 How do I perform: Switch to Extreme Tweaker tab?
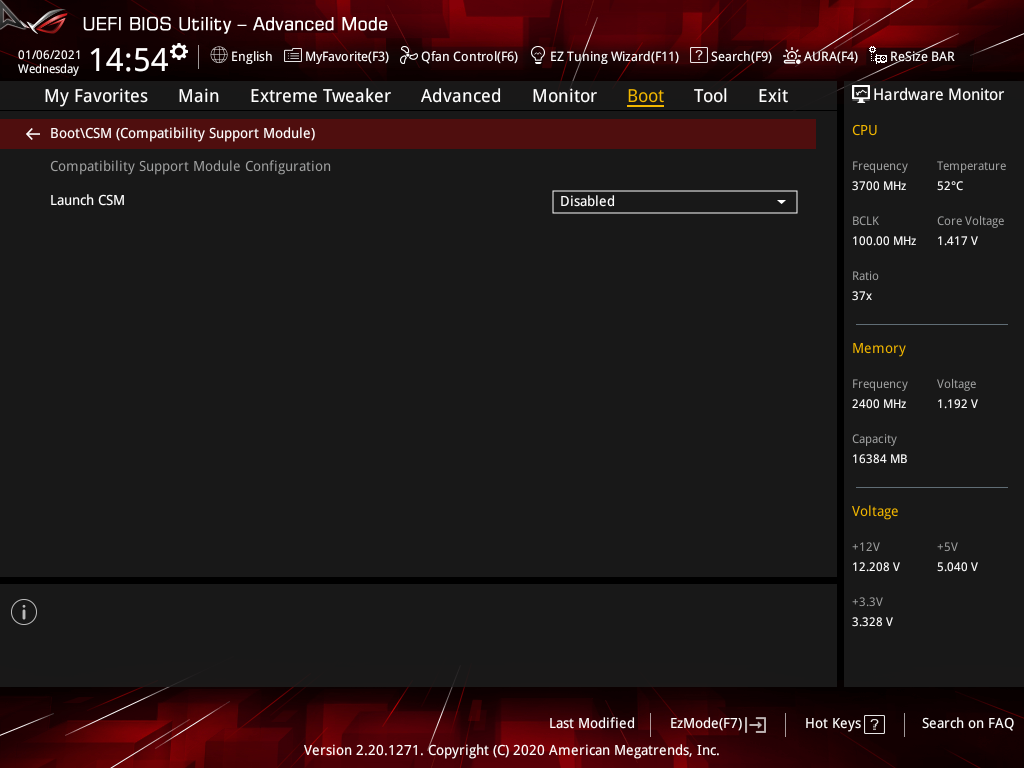(x=320, y=96)
